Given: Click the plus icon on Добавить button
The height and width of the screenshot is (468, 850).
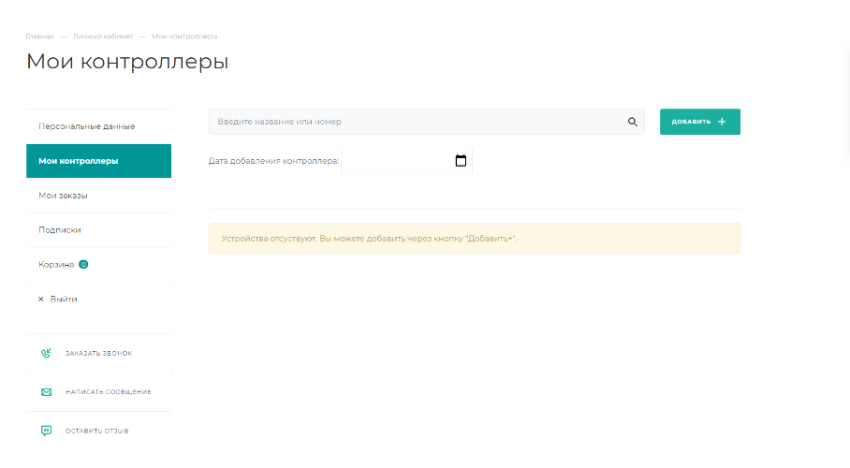Looking at the screenshot, I should (x=722, y=121).
